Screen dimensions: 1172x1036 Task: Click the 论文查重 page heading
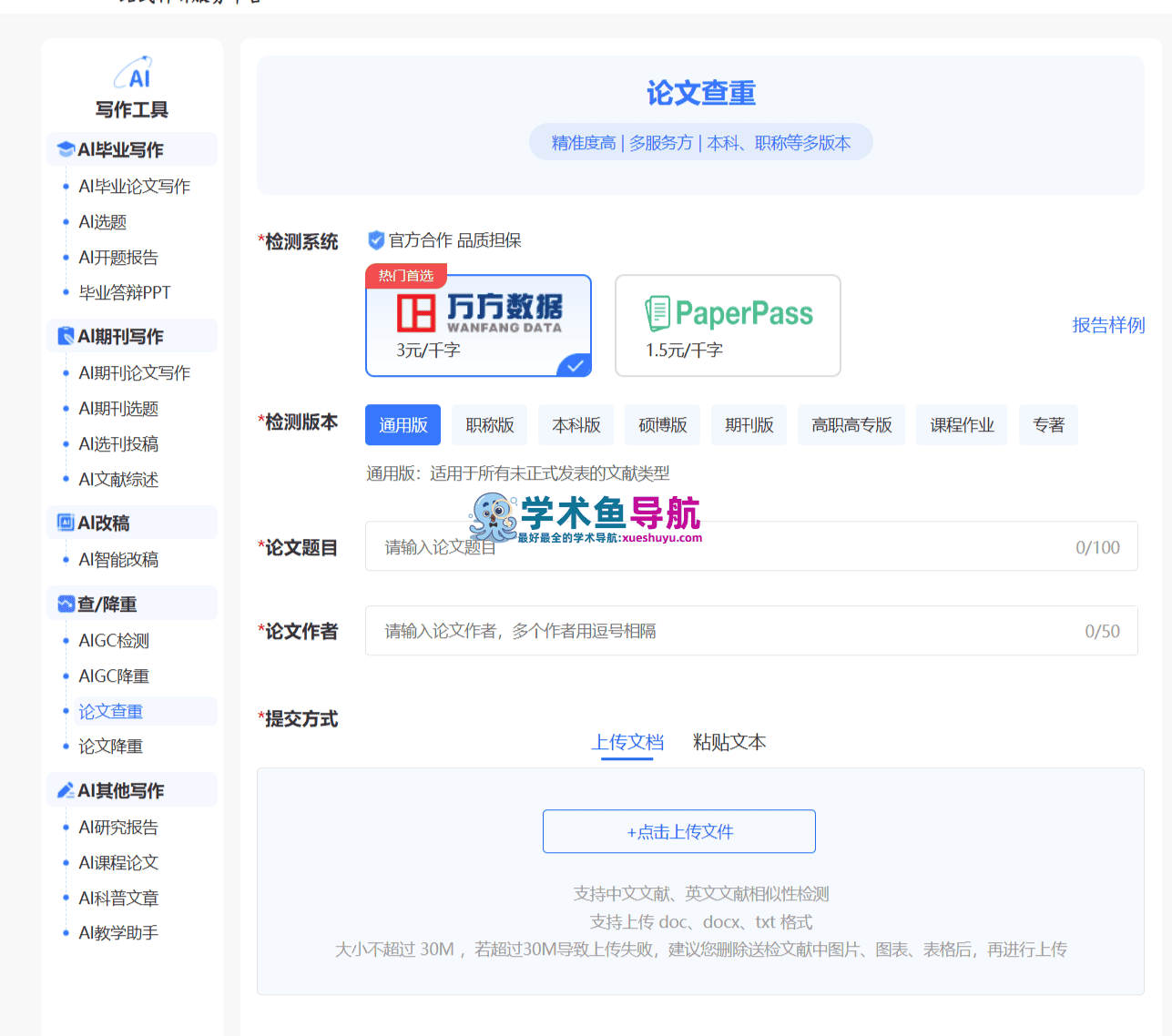[701, 92]
